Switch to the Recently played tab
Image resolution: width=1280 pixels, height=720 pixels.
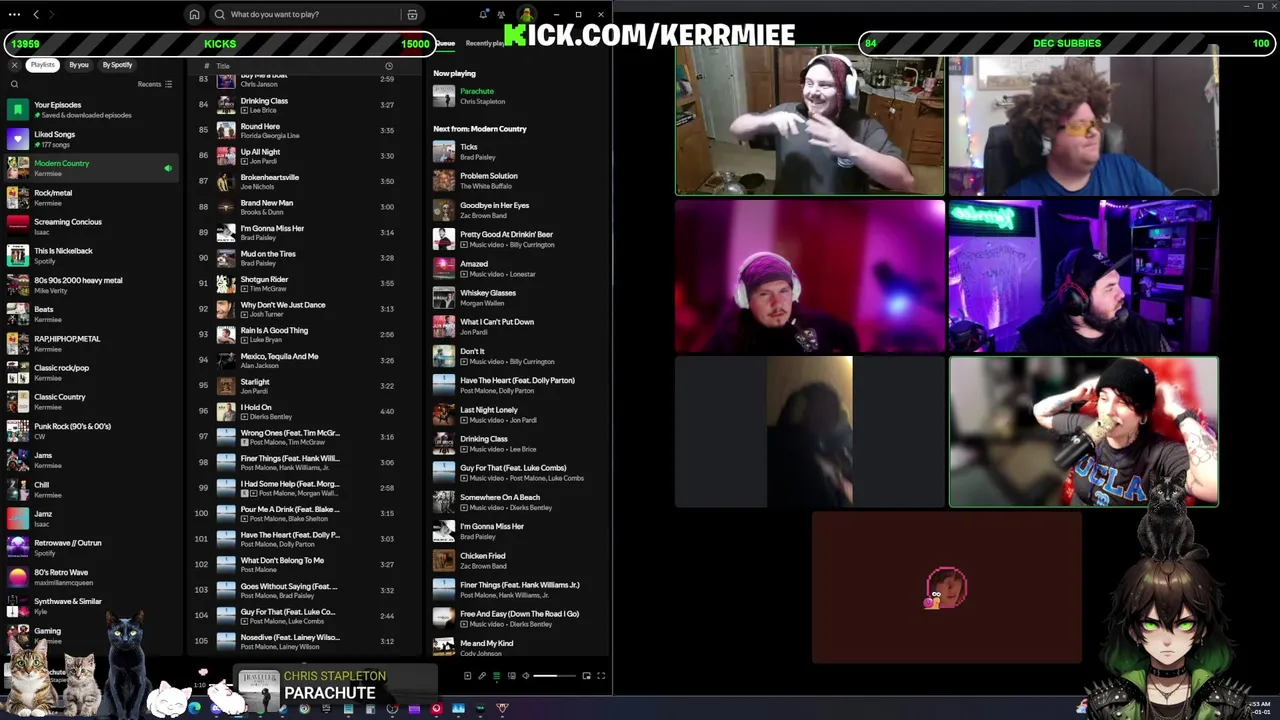click(x=486, y=43)
